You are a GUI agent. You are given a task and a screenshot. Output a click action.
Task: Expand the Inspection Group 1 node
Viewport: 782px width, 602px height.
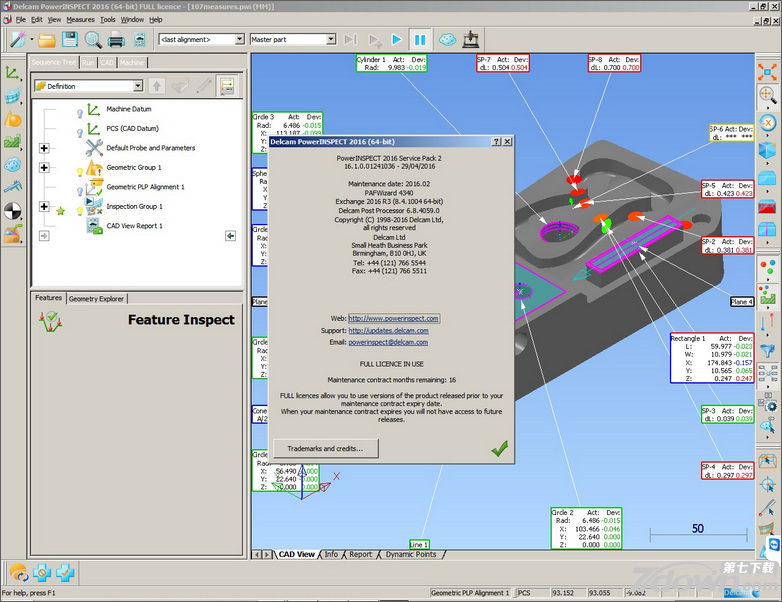pyautogui.click(x=44, y=206)
